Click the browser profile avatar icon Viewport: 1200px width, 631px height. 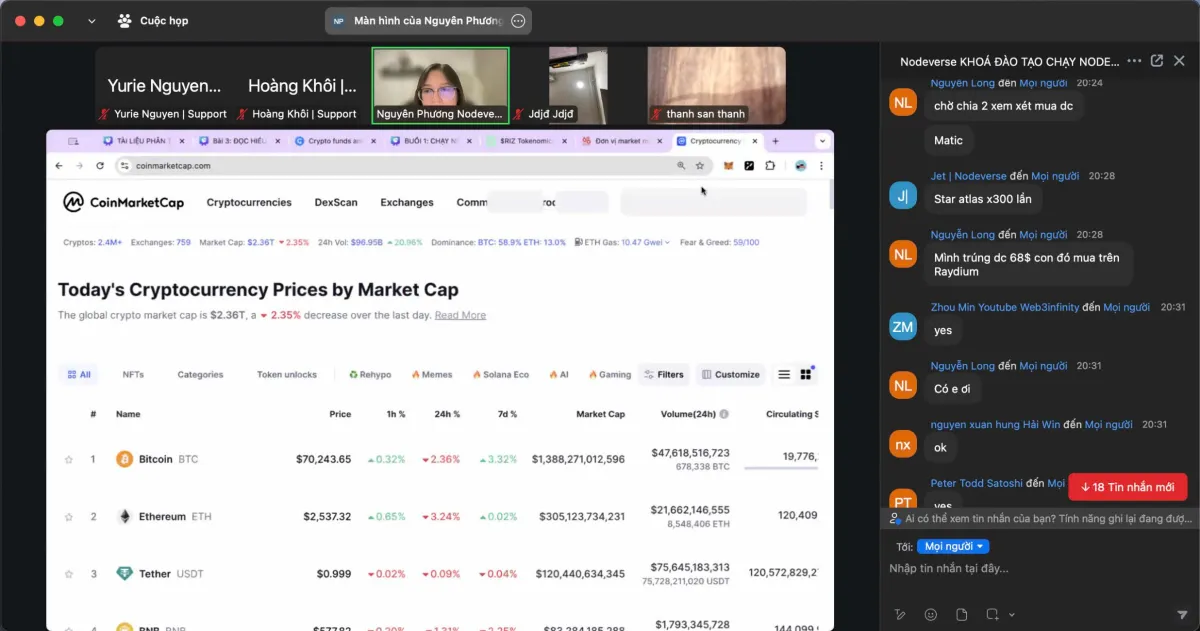801,165
